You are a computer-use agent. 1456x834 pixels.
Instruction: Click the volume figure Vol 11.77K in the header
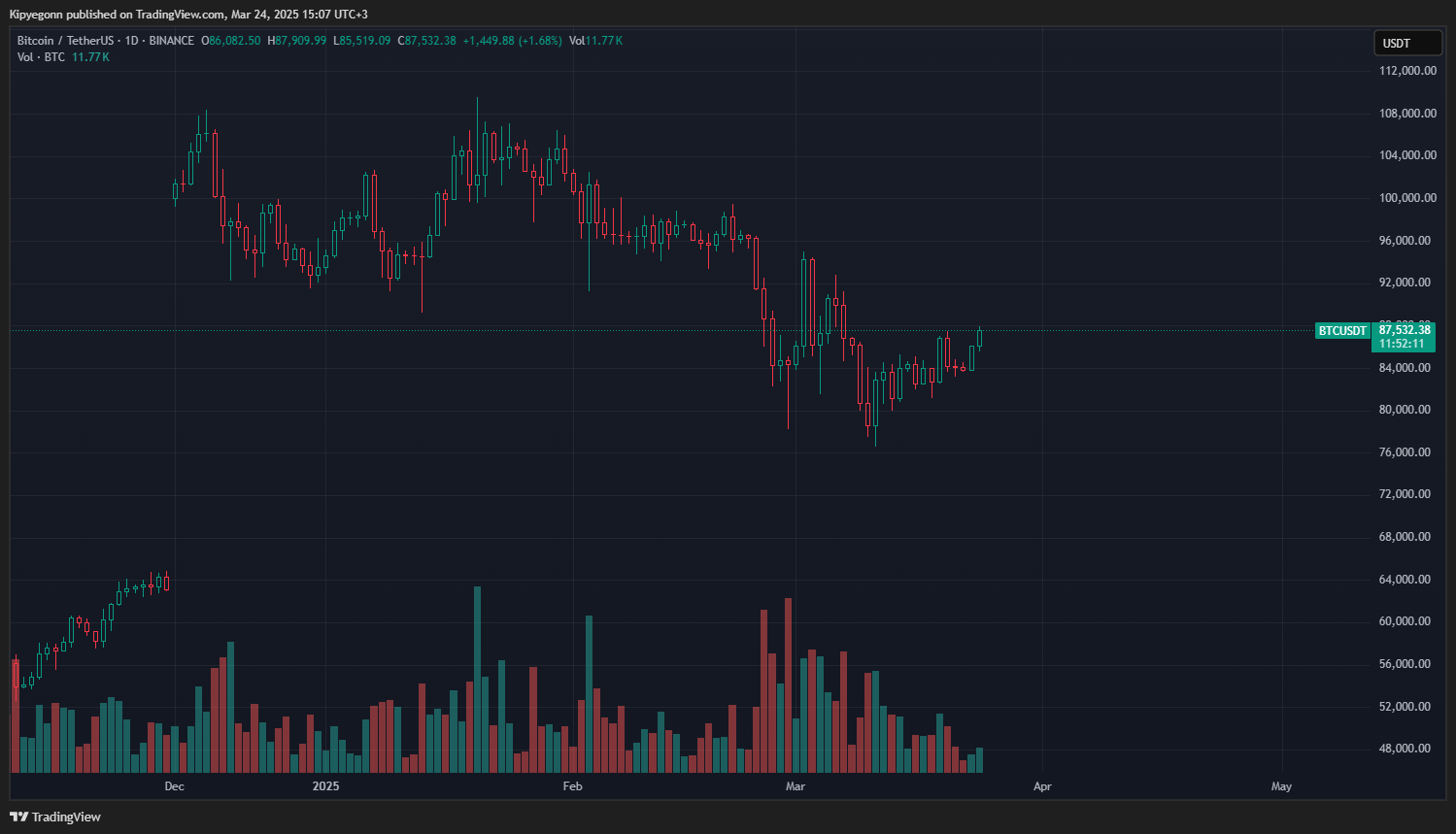[595, 41]
